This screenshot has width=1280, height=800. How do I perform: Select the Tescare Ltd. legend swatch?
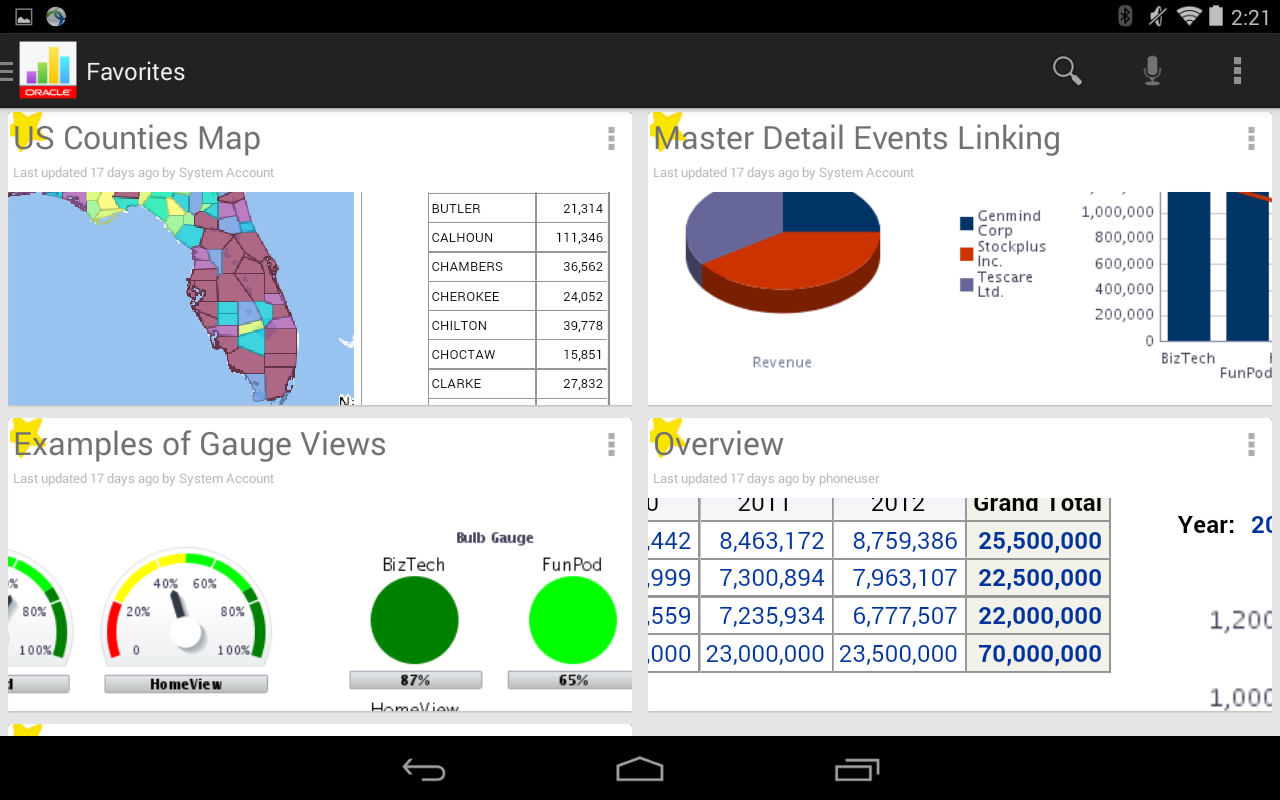[966, 285]
